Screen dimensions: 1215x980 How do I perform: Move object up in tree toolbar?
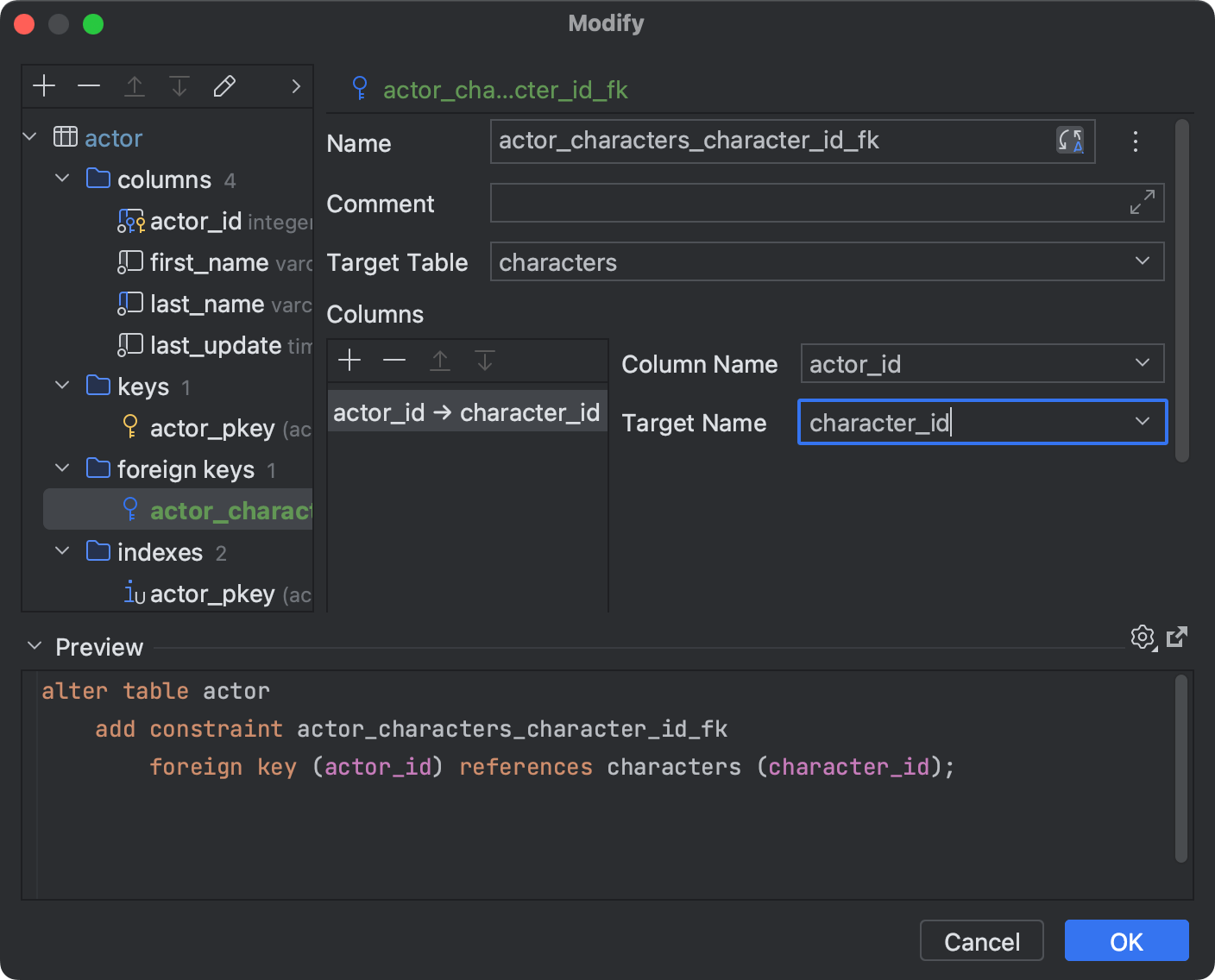click(135, 85)
